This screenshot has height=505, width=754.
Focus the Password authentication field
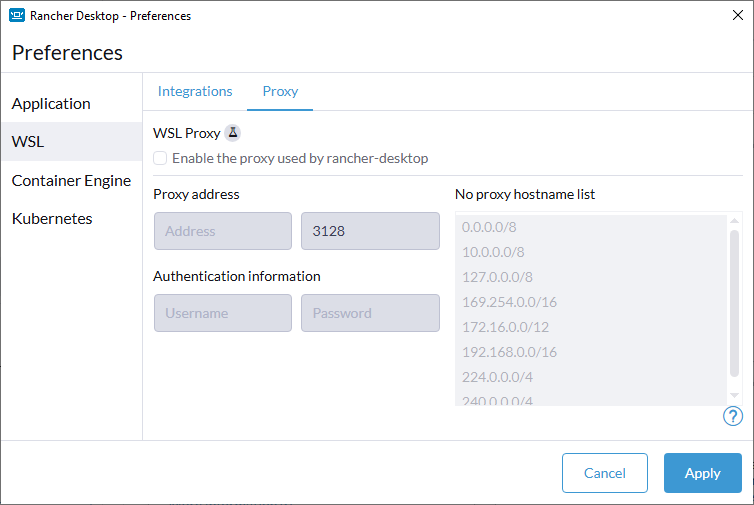369,313
